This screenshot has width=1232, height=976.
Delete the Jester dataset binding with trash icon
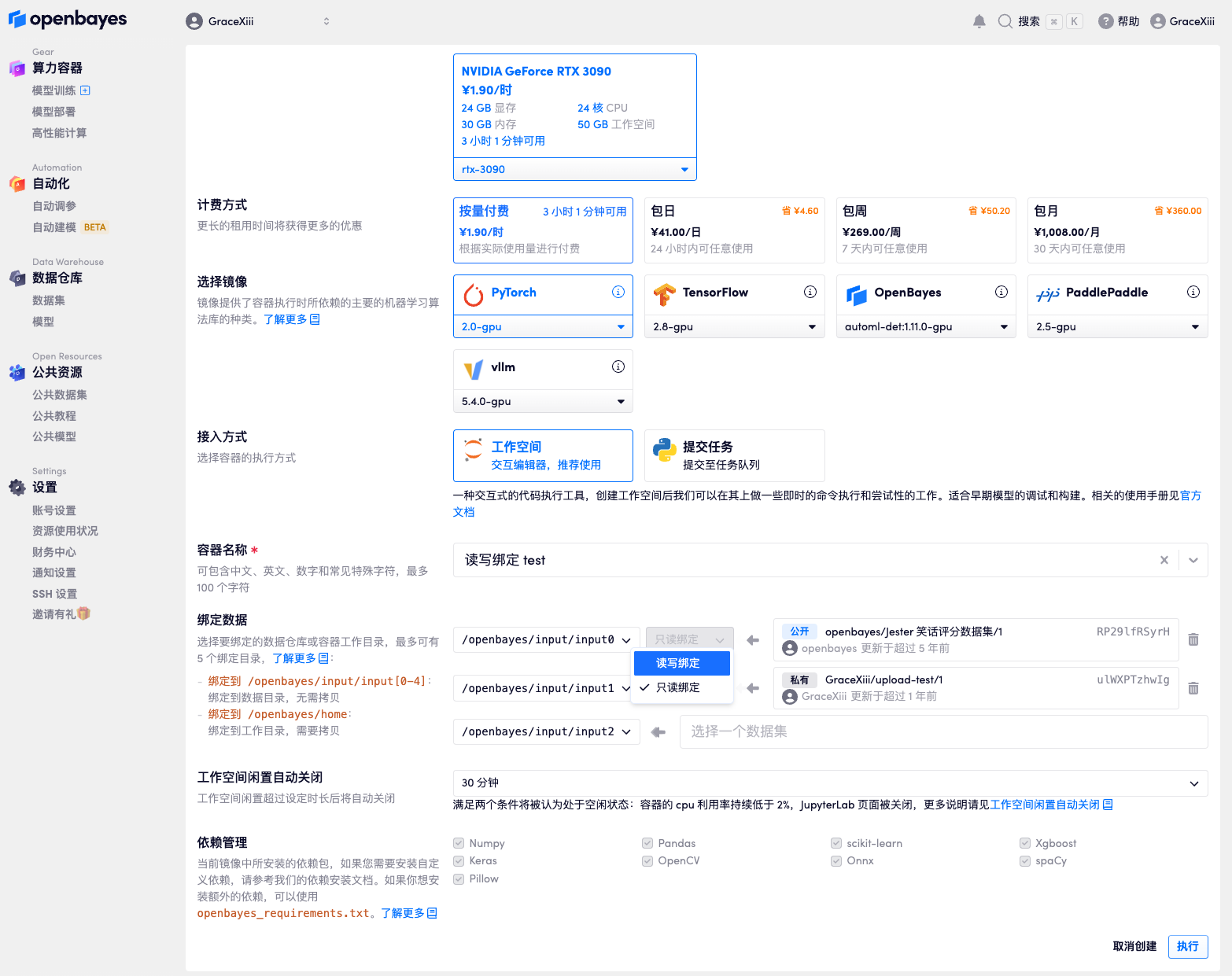(x=1193, y=639)
